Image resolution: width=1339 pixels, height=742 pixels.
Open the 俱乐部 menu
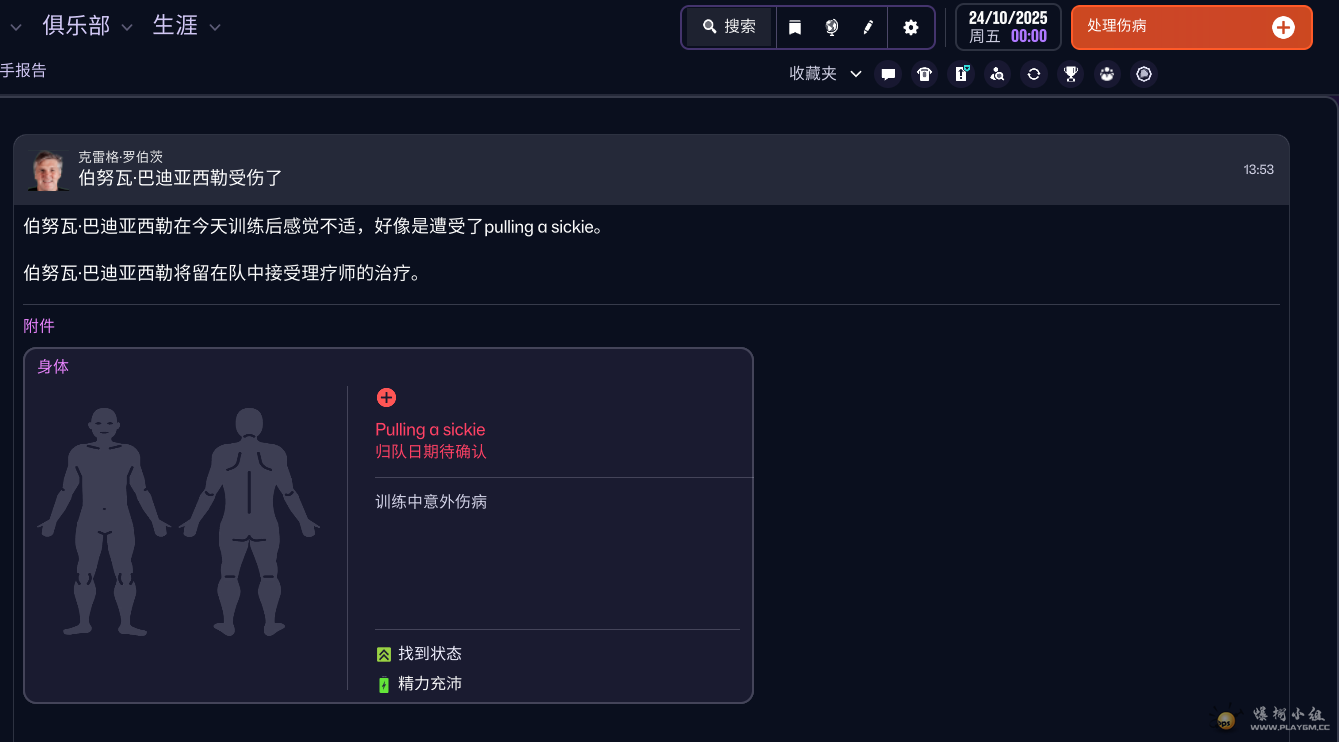(x=76, y=26)
